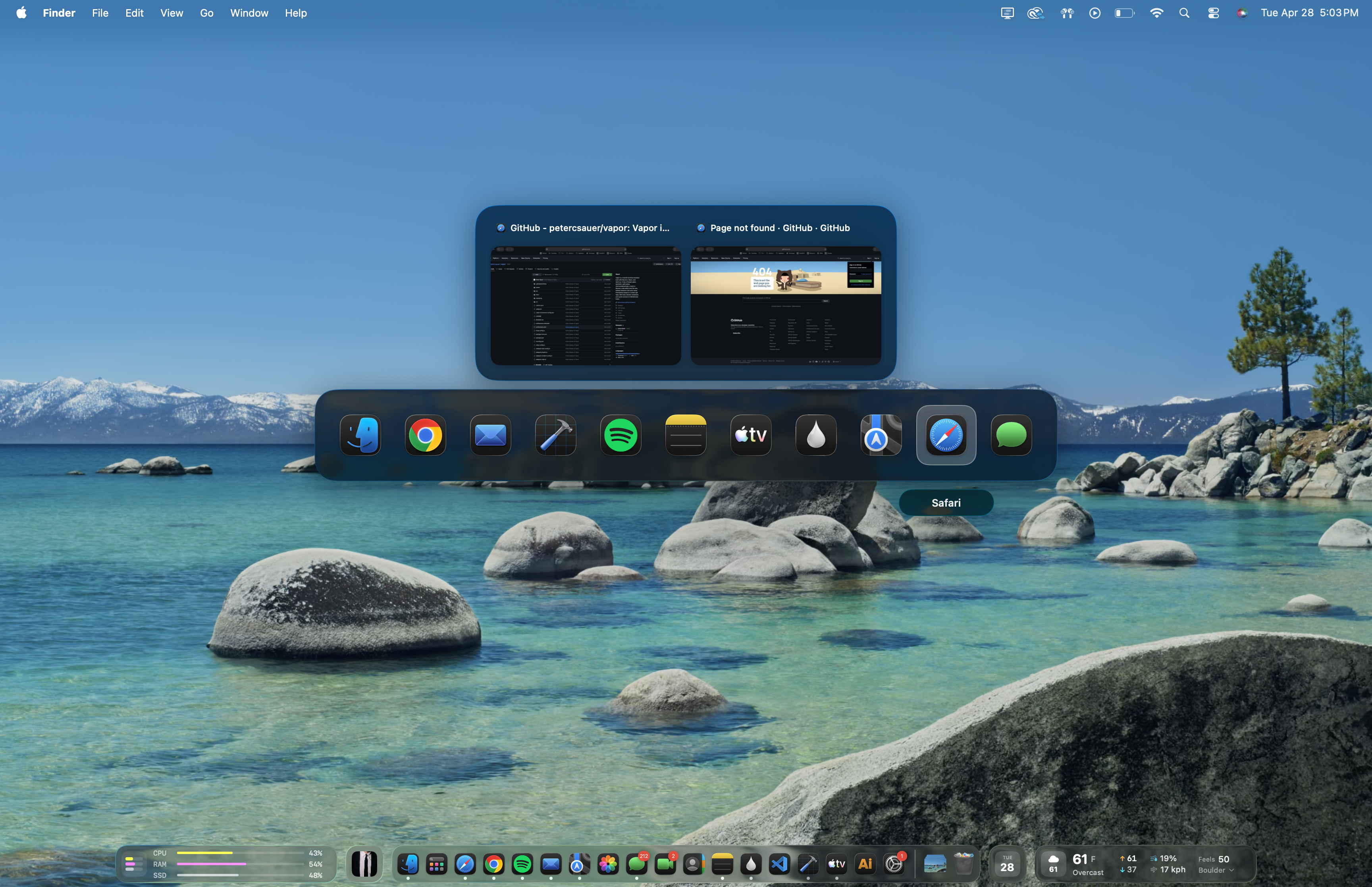Open Control Center in menu bar
The image size is (1372, 887).
(x=1213, y=13)
